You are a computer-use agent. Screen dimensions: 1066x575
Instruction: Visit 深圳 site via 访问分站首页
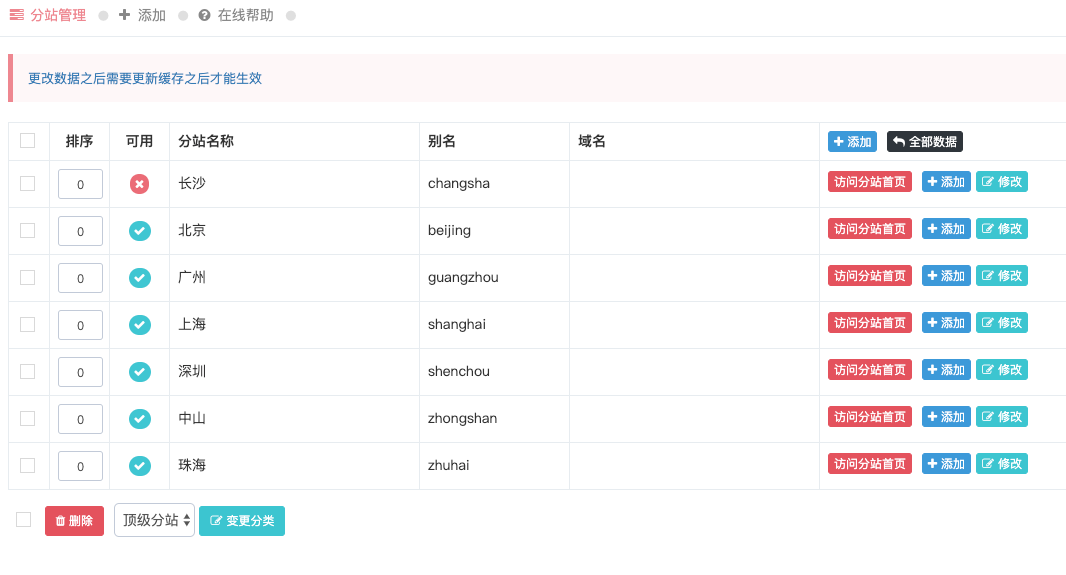(x=870, y=369)
